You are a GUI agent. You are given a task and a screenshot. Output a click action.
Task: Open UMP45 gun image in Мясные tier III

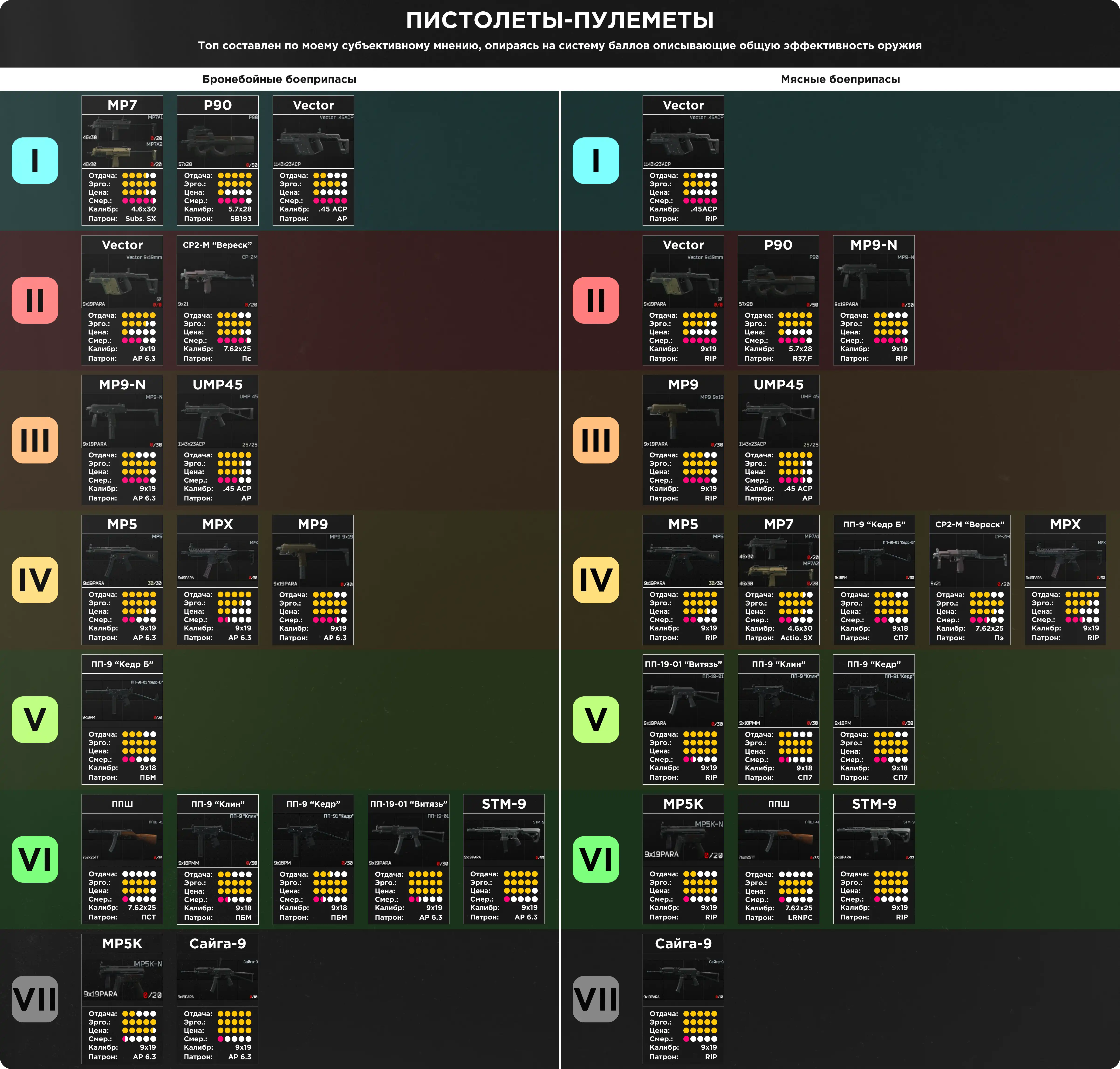779,421
